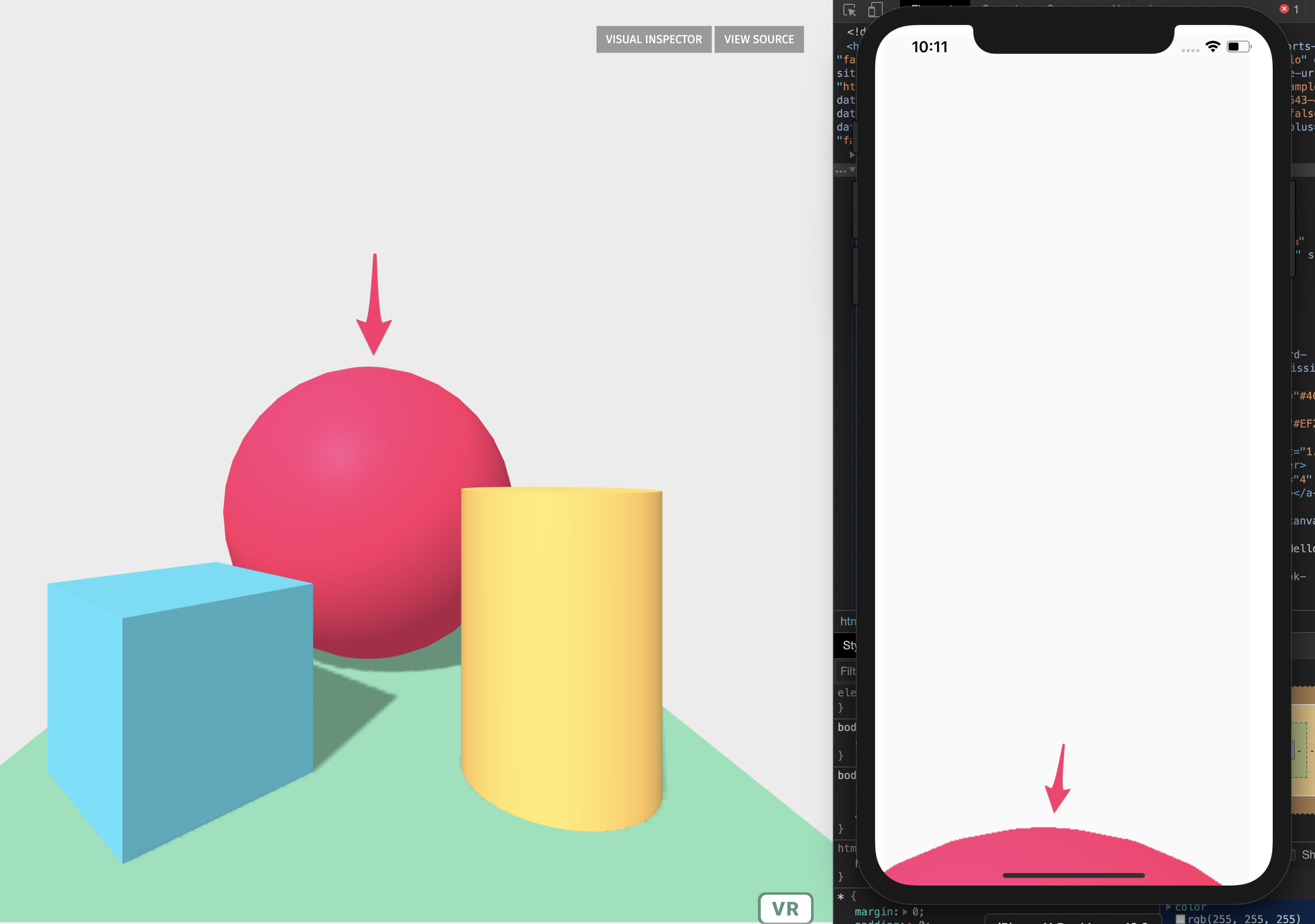Tap the Wi-Fi icon in phone status bar
The image size is (1315, 924).
coord(1213,47)
